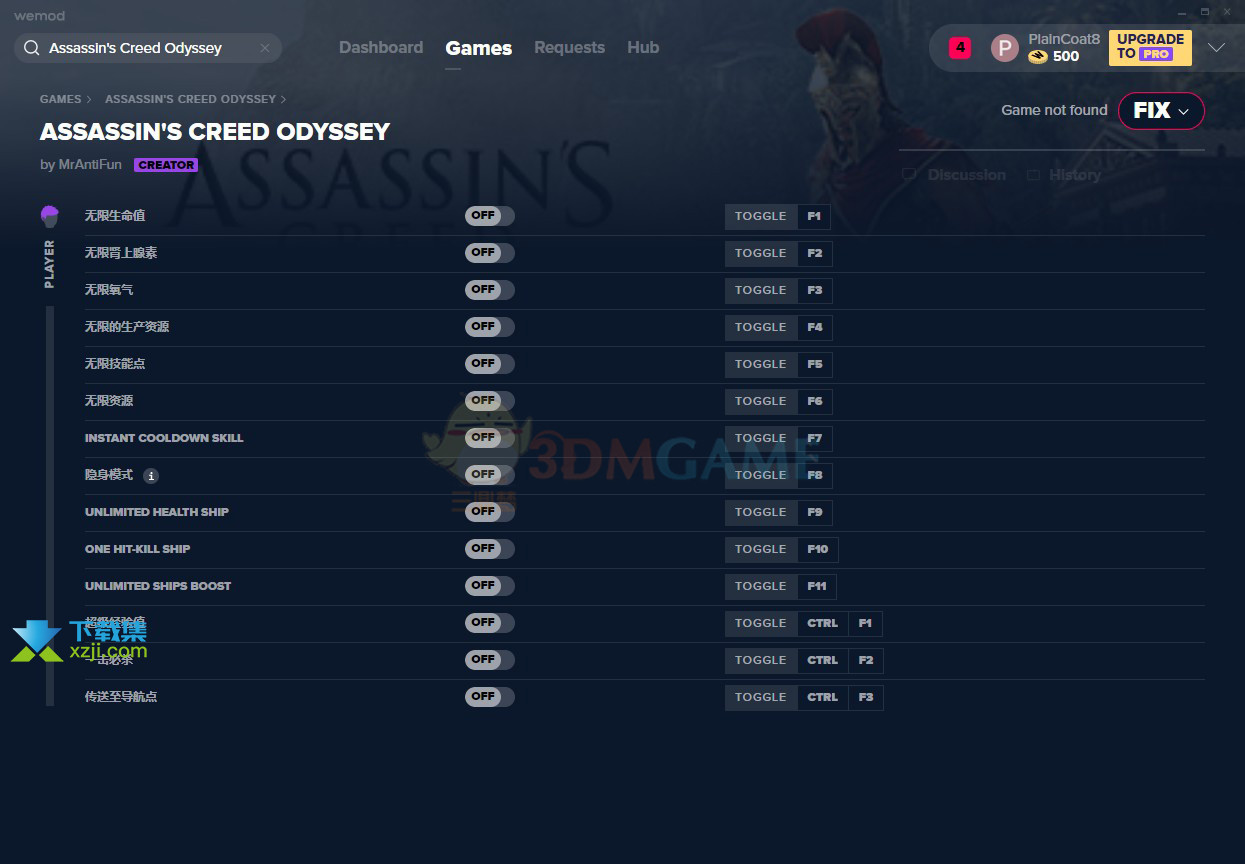Click the Discussion speech bubble icon
Screen dimensions: 1245x864
pyautogui.click(x=909, y=175)
